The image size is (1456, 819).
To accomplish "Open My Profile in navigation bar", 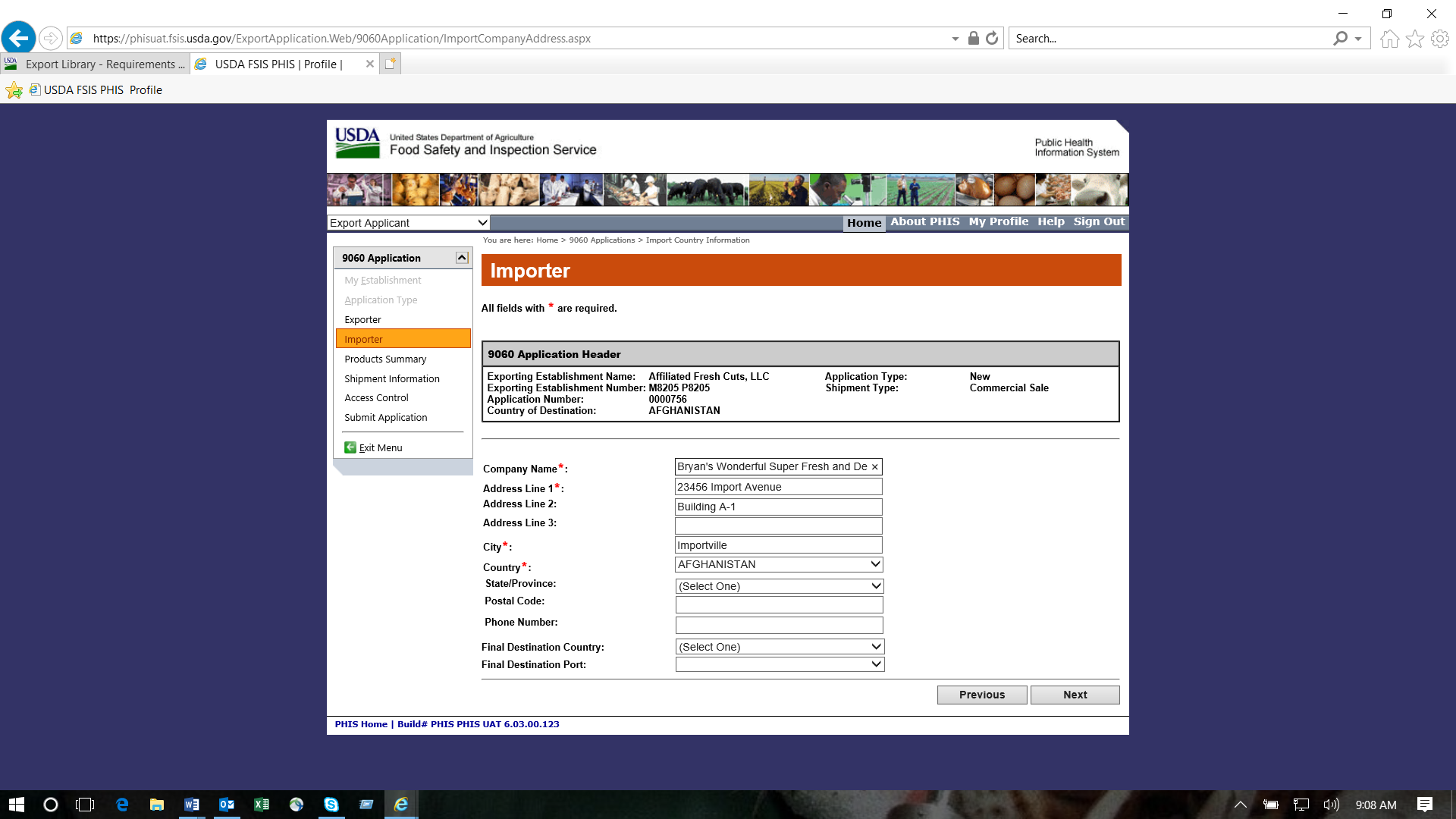I will tap(998, 221).
